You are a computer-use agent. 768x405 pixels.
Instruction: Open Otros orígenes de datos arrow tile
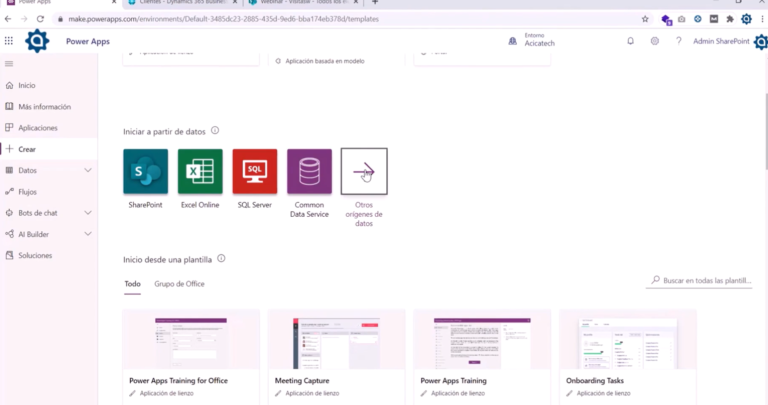coord(363,171)
